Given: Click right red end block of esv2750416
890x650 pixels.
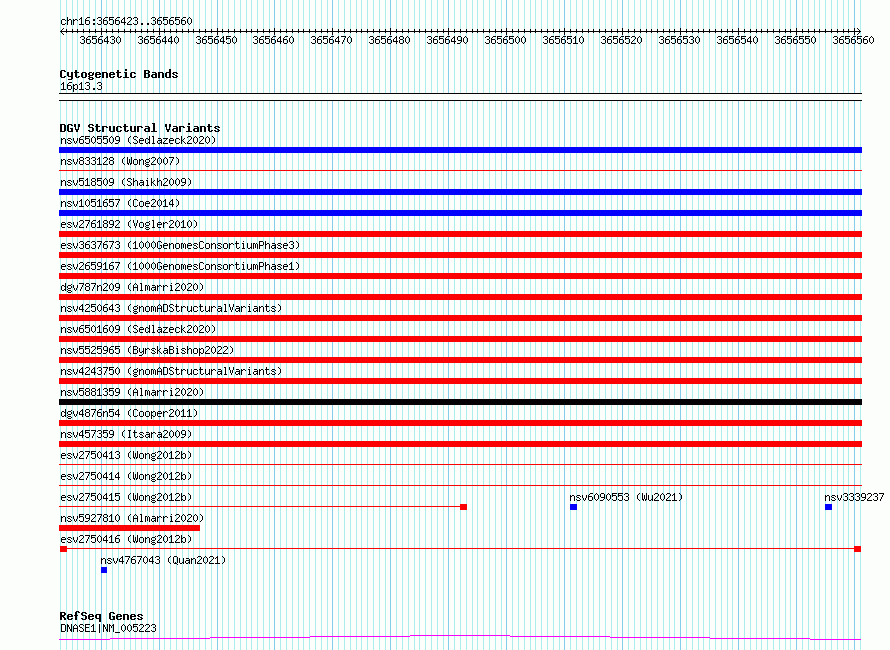Looking at the screenshot, I should (x=858, y=549).
